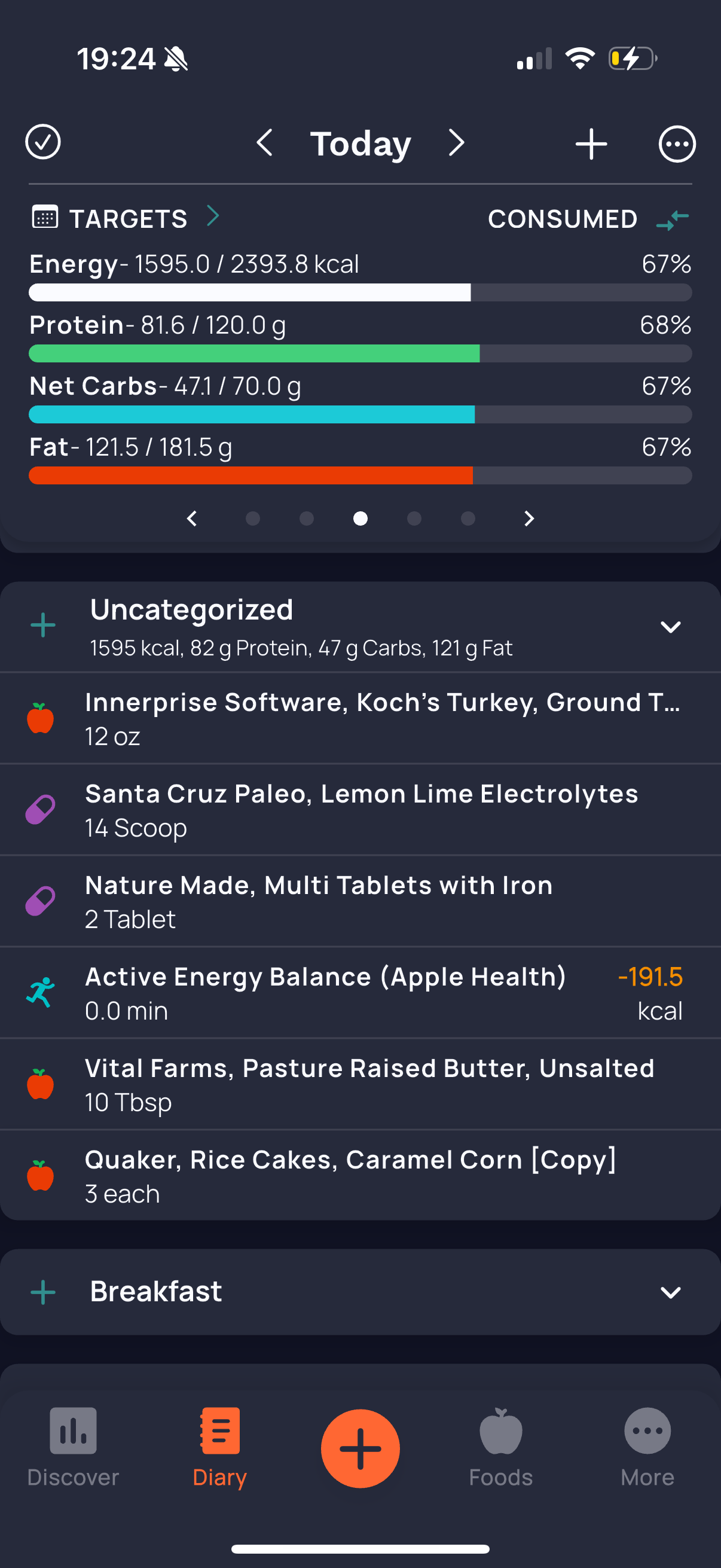Viewport: 721px width, 1568px height.
Task: Tap the Energy progress bar
Action: click(360, 292)
